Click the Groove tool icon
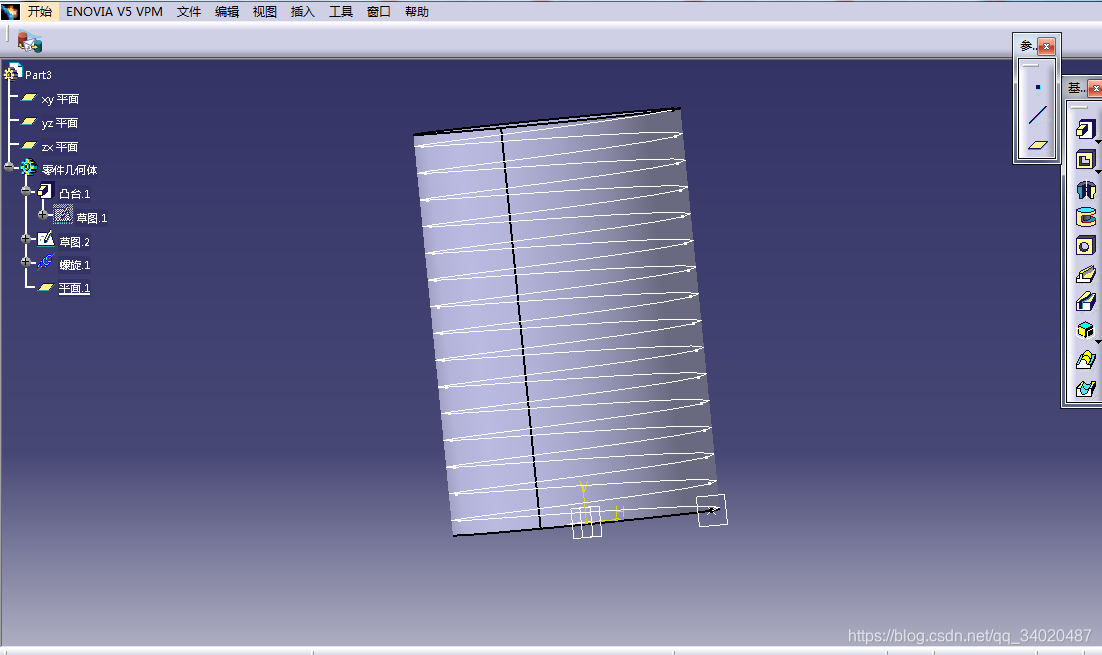This screenshot has height=655, width=1102. click(1085, 216)
